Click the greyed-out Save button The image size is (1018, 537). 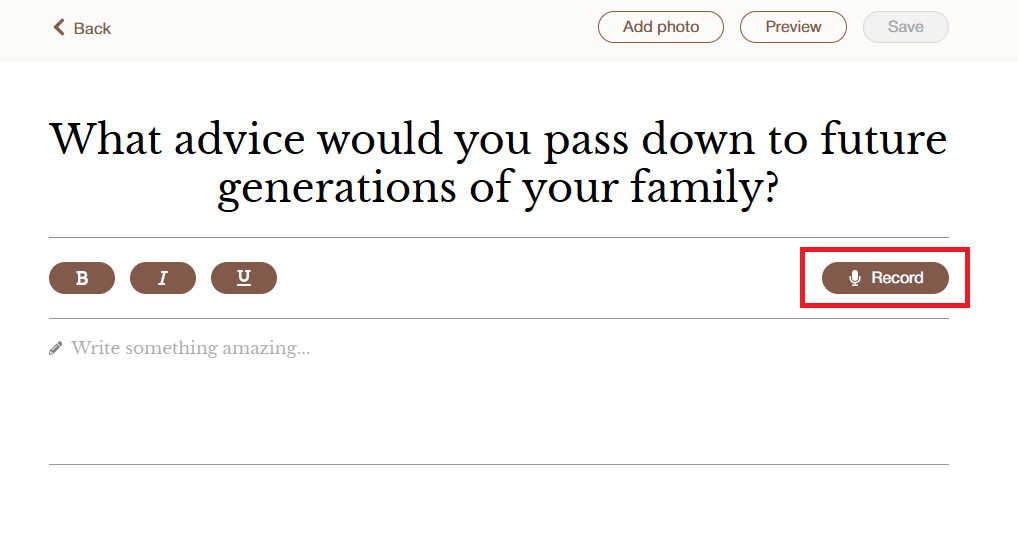[906, 27]
